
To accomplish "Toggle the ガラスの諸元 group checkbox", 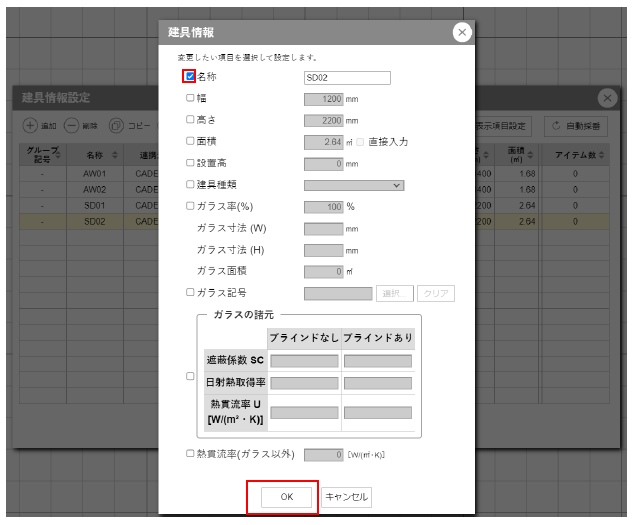I will coord(190,377).
